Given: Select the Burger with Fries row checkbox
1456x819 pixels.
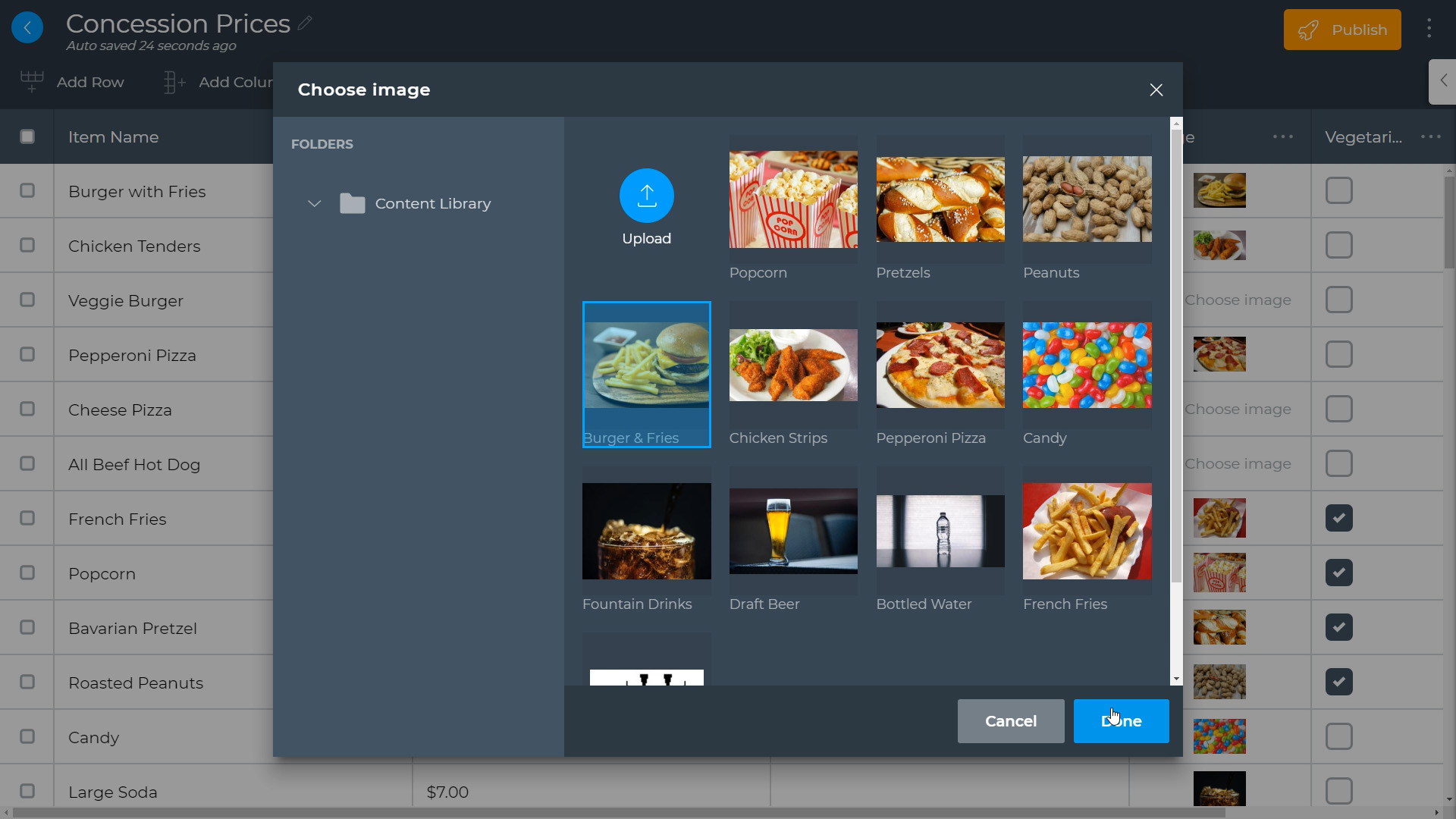Looking at the screenshot, I should pyautogui.click(x=27, y=190).
